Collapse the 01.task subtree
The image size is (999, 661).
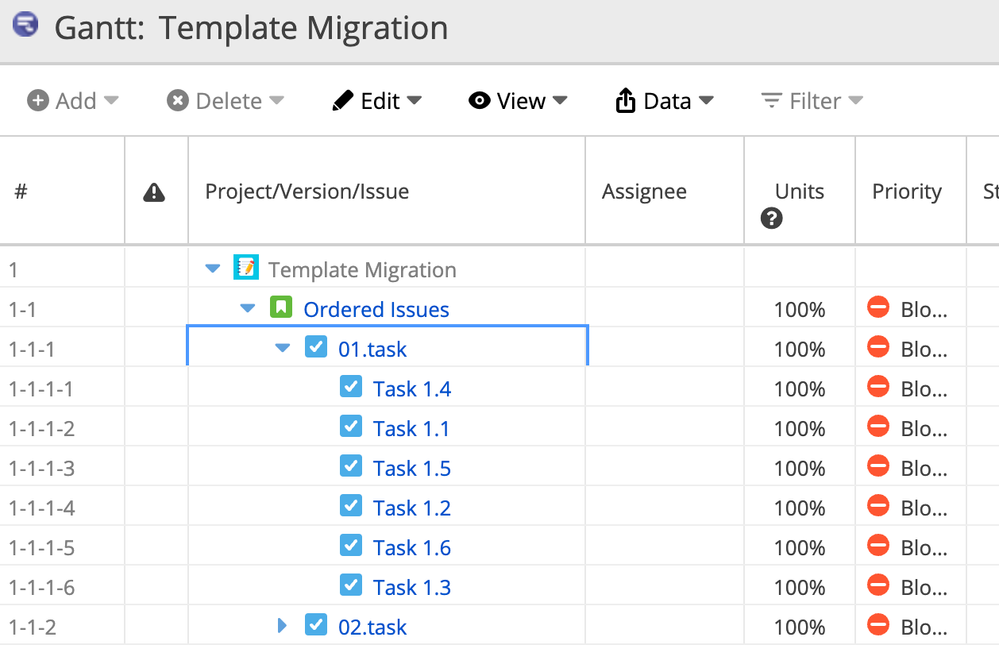pos(282,348)
